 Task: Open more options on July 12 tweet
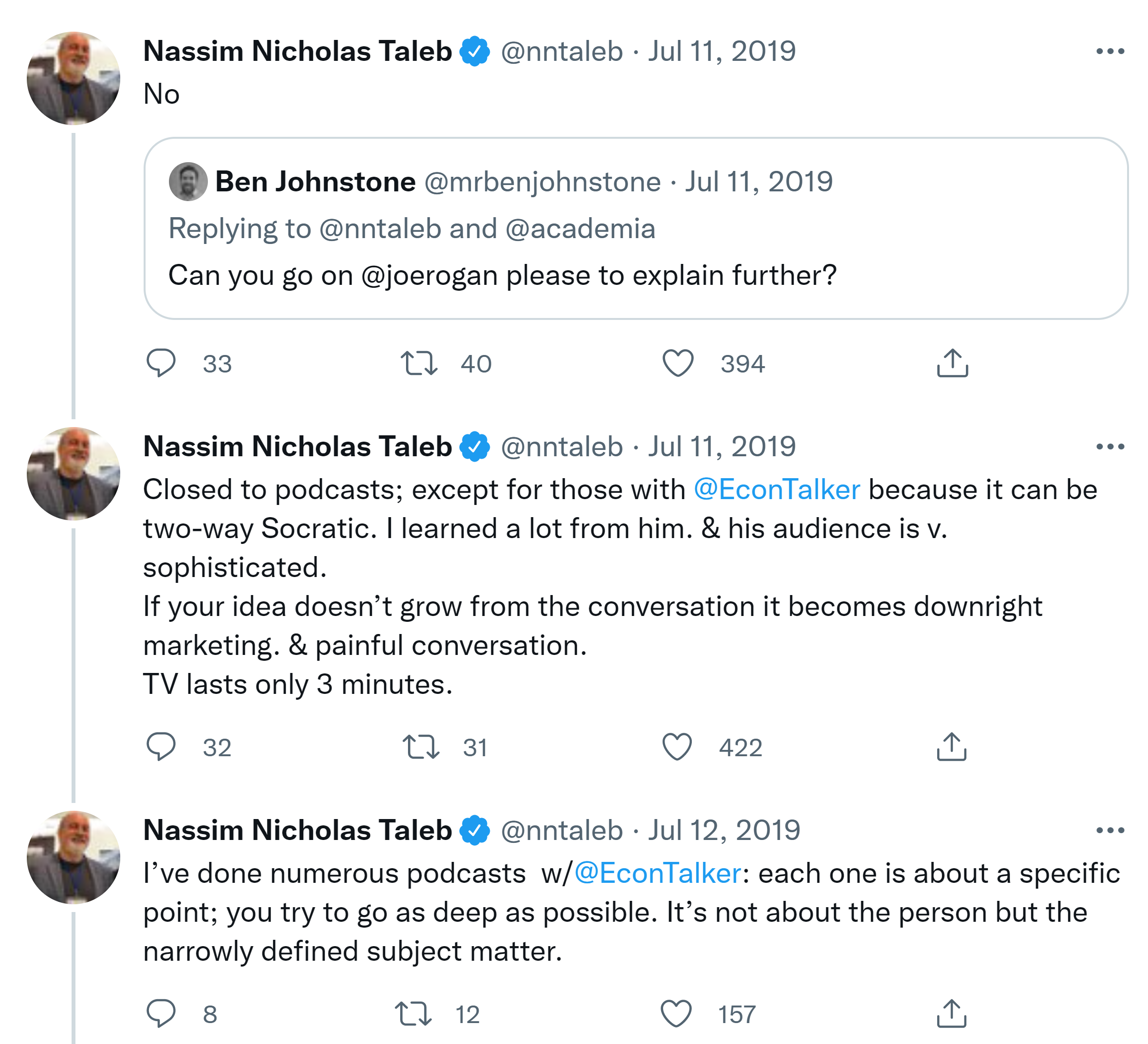coord(1110,830)
